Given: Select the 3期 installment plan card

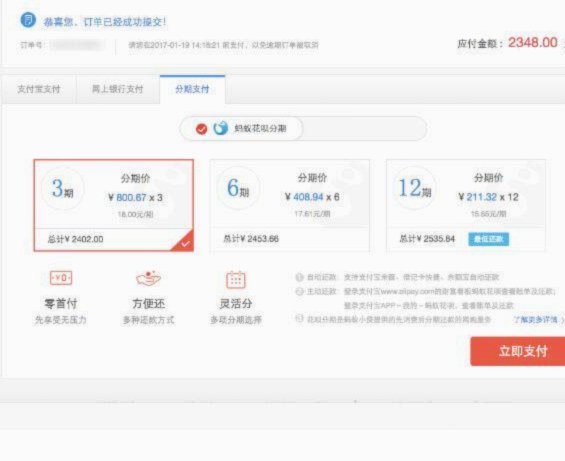Looking at the screenshot, I should point(114,205).
